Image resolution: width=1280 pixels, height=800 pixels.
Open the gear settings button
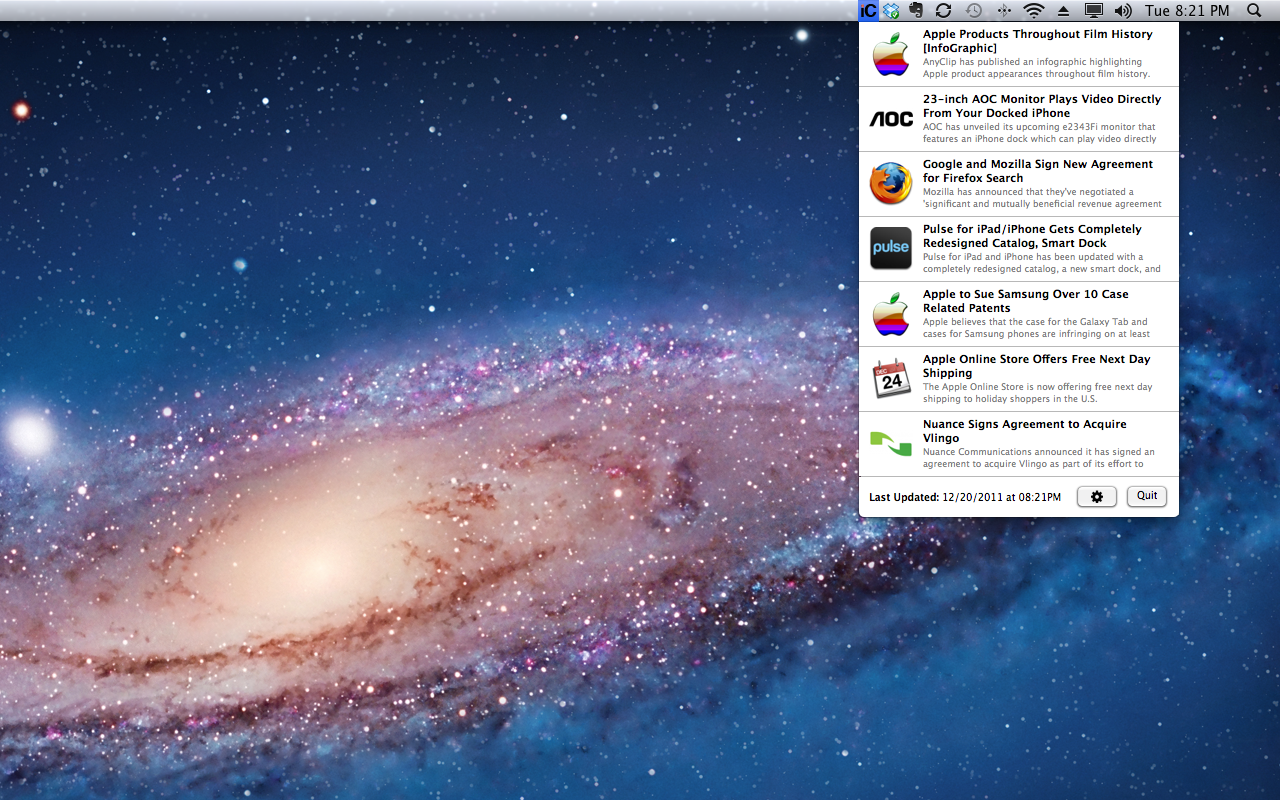pyautogui.click(x=1096, y=497)
